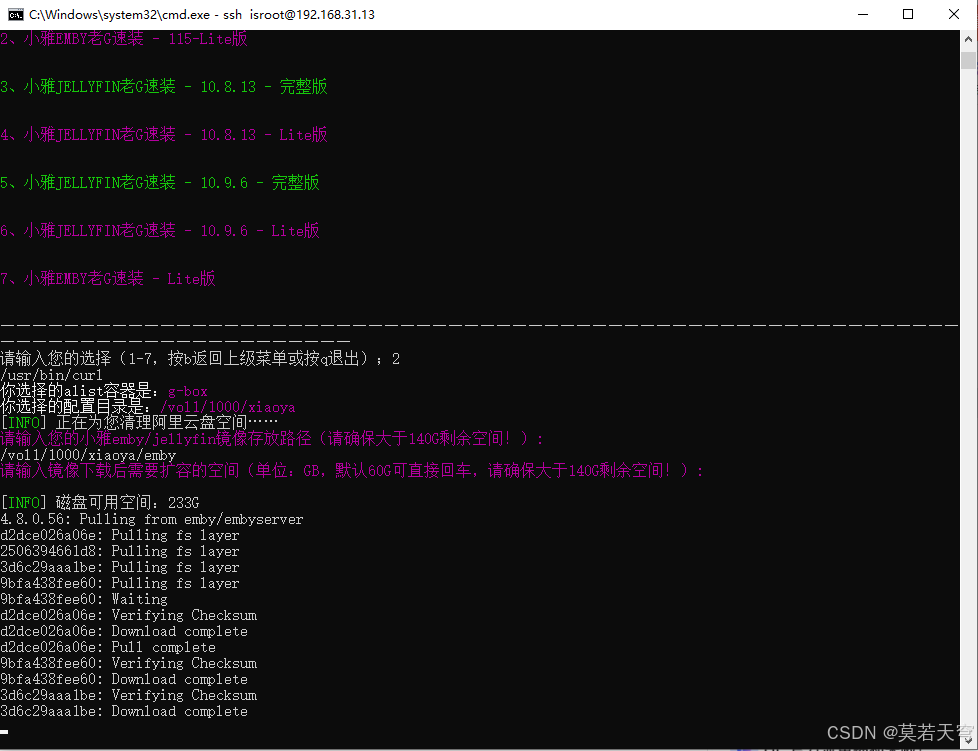Click line 5 JELLYFIN 10.9.6 完整版

[160, 183]
